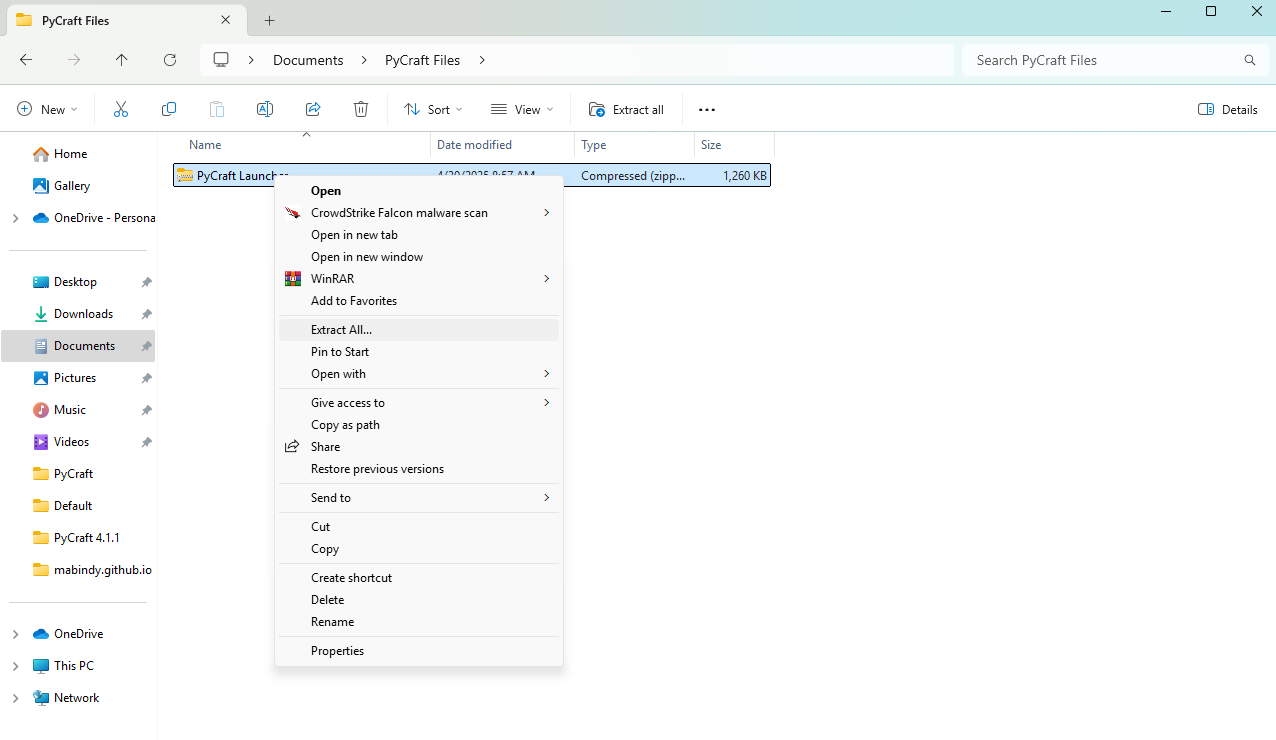Image resolution: width=1276 pixels, height=740 pixels.
Task: Go back with the left arrow
Action: coord(26,60)
